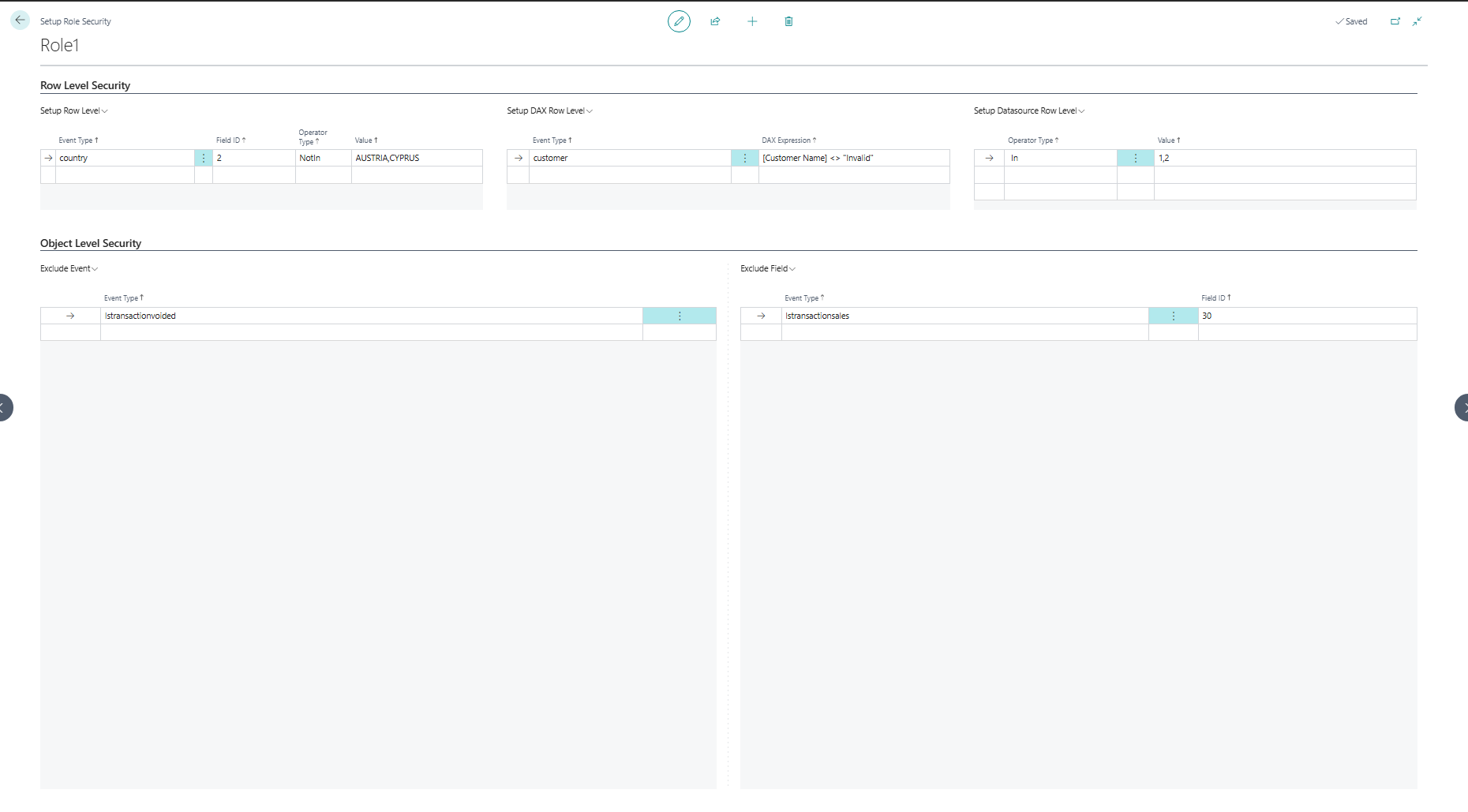Click the collapse page arrows icon
Screen dimensions: 1468x812
click(1417, 21)
